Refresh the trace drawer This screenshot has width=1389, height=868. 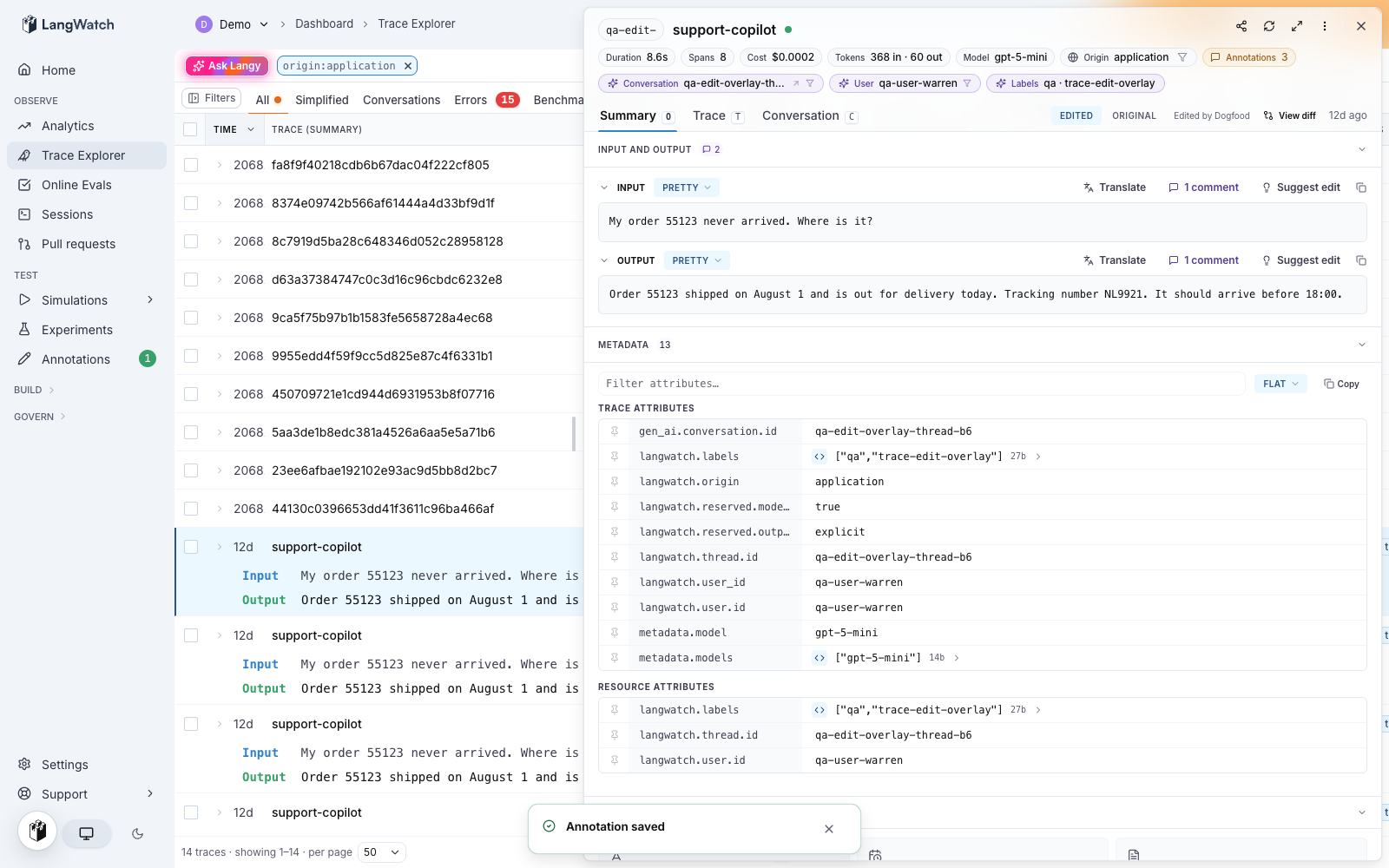pyautogui.click(x=1269, y=26)
